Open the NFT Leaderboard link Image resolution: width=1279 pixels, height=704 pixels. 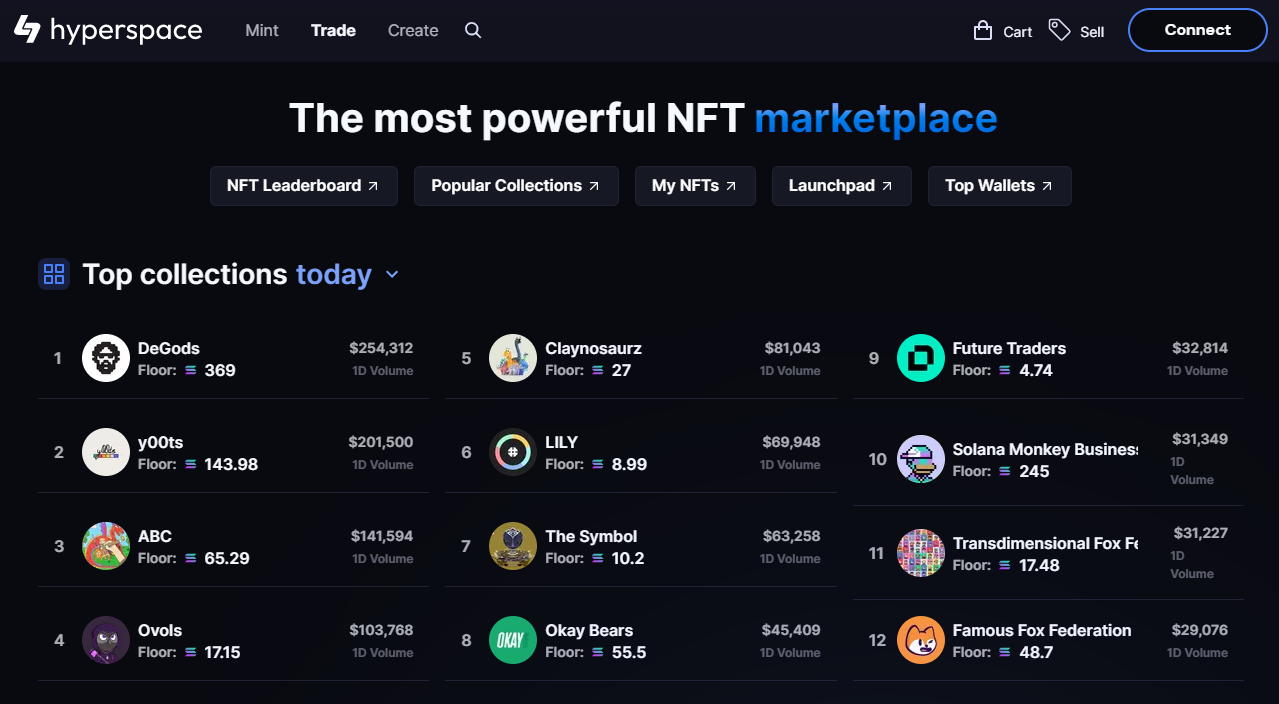coord(303,186)
